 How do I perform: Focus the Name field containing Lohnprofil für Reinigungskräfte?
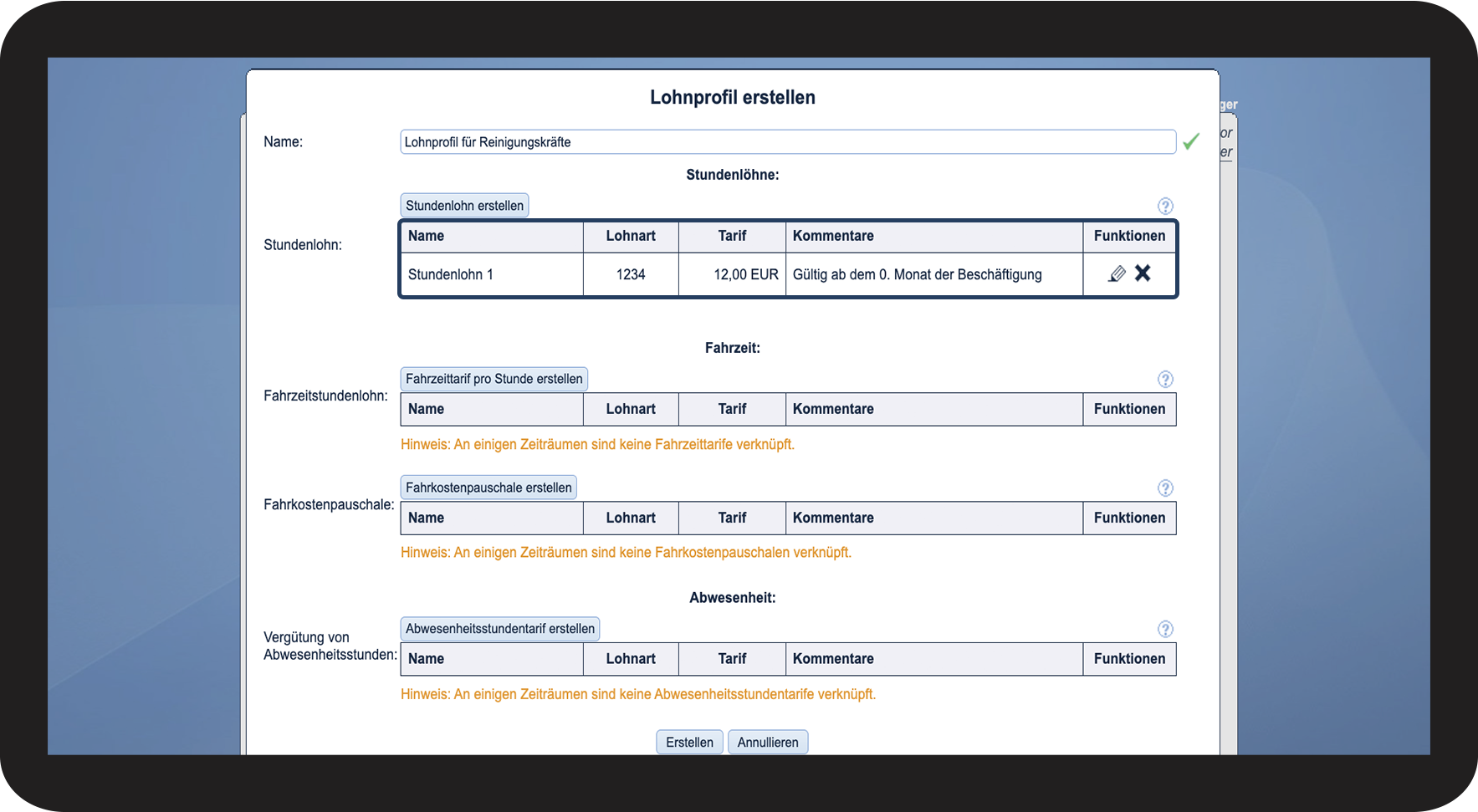787,142
